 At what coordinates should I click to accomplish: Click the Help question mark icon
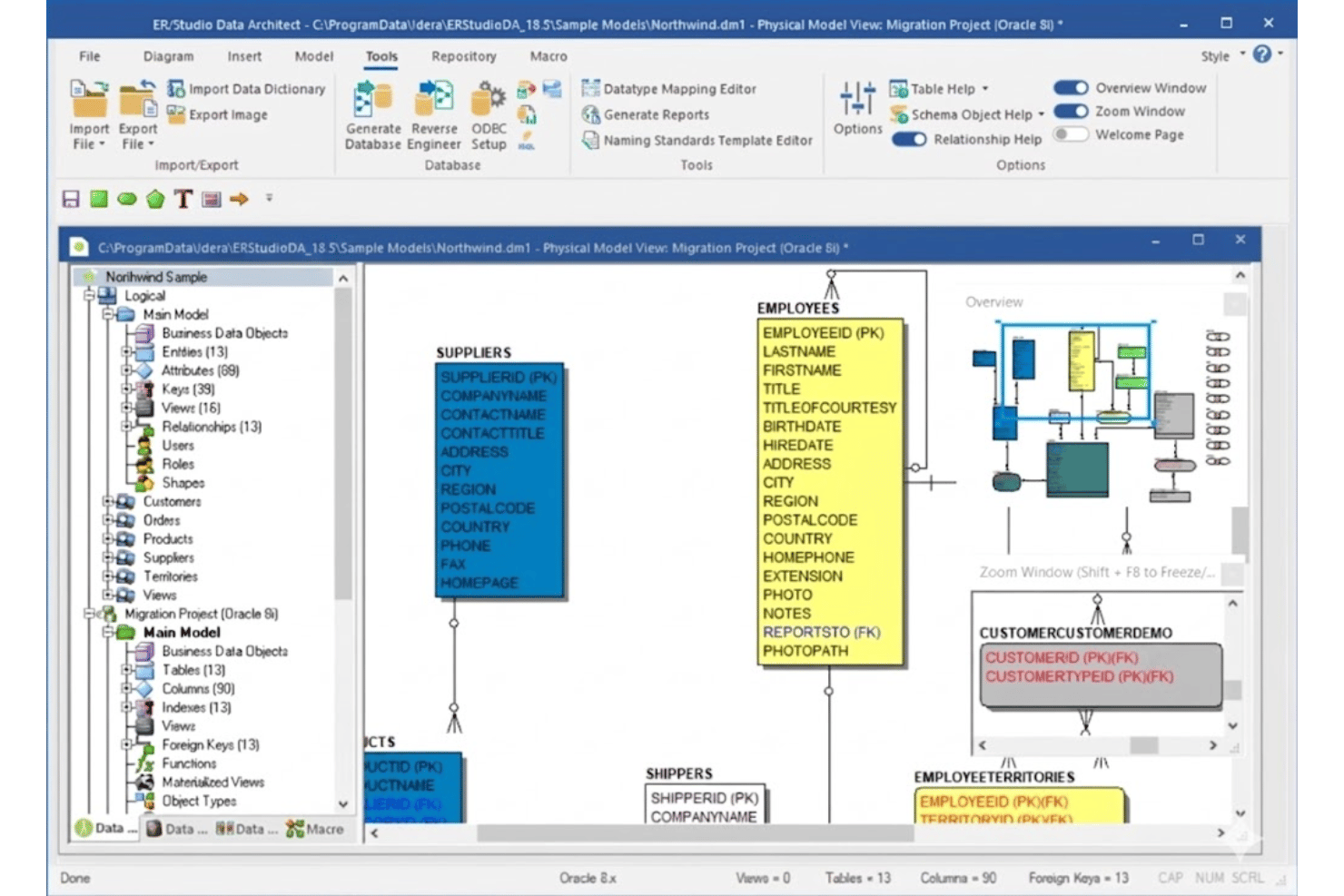(x=1262, y=54)
